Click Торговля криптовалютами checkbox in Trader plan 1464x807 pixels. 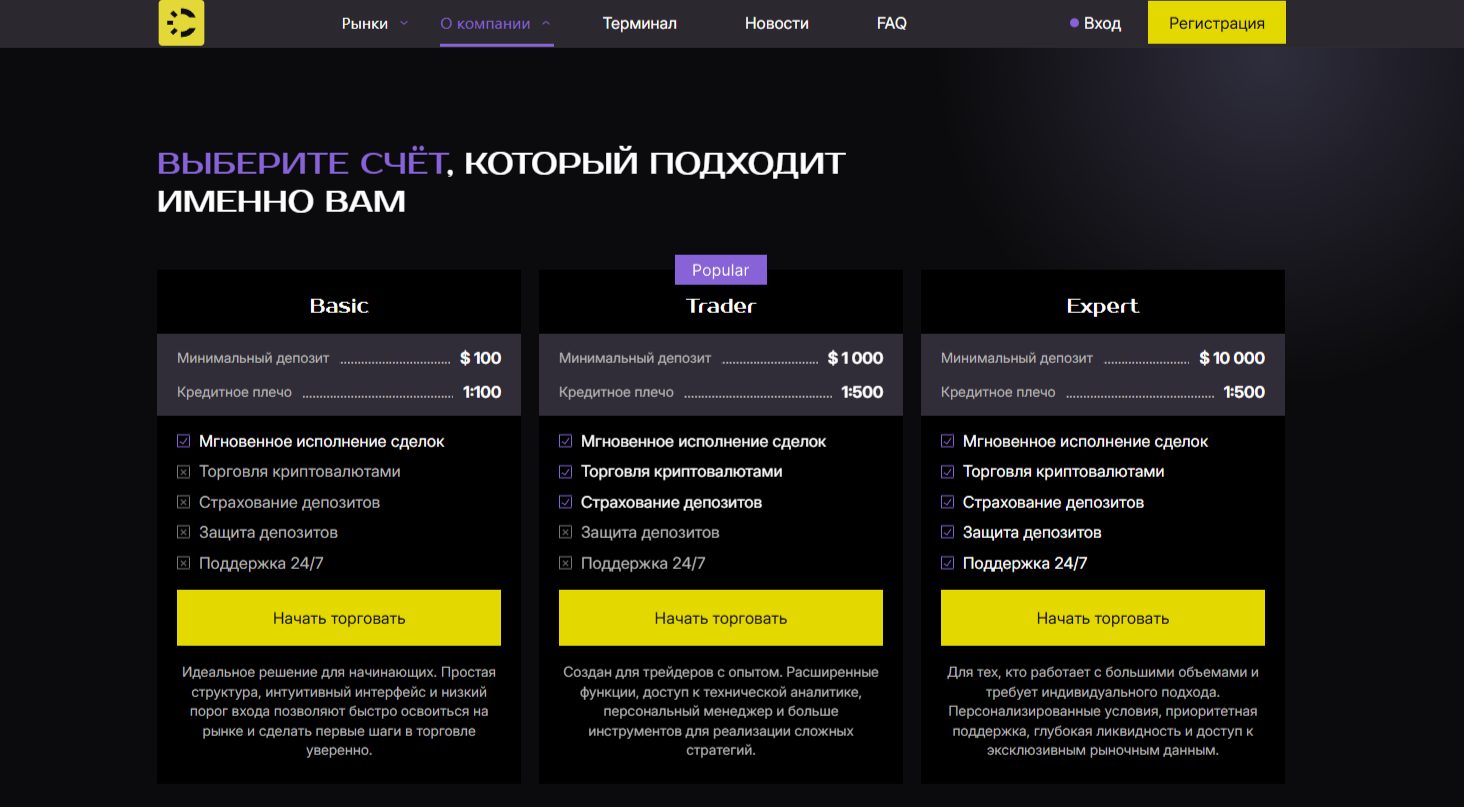point(565,471)
